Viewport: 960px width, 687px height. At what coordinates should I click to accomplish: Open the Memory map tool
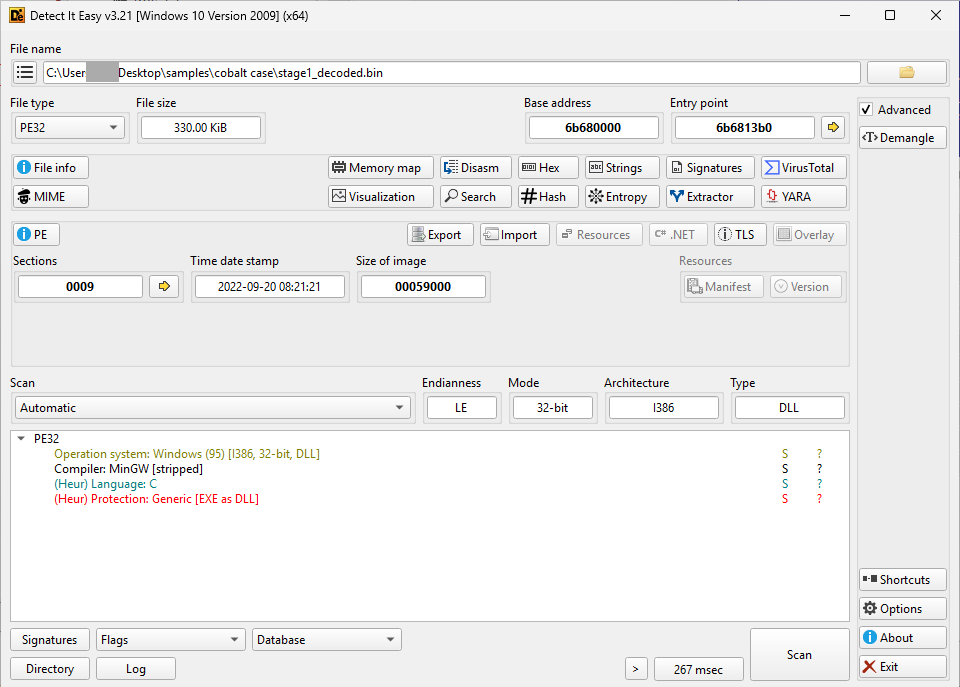point(381,168)
